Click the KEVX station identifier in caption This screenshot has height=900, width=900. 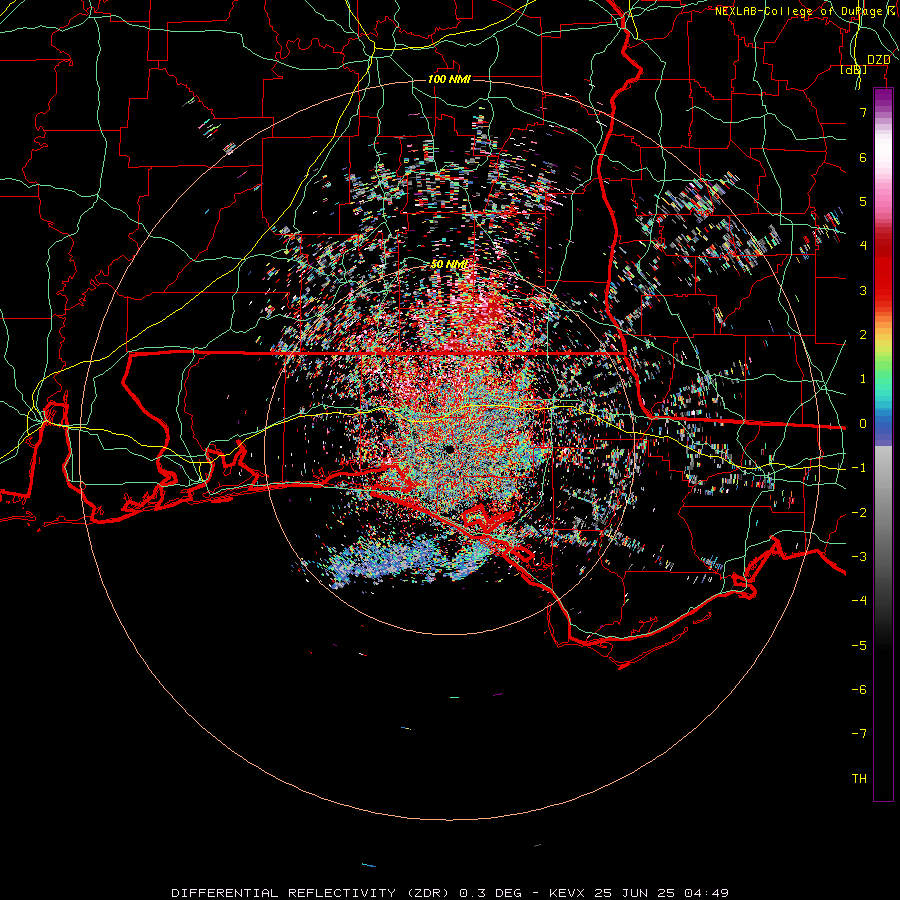567,893
